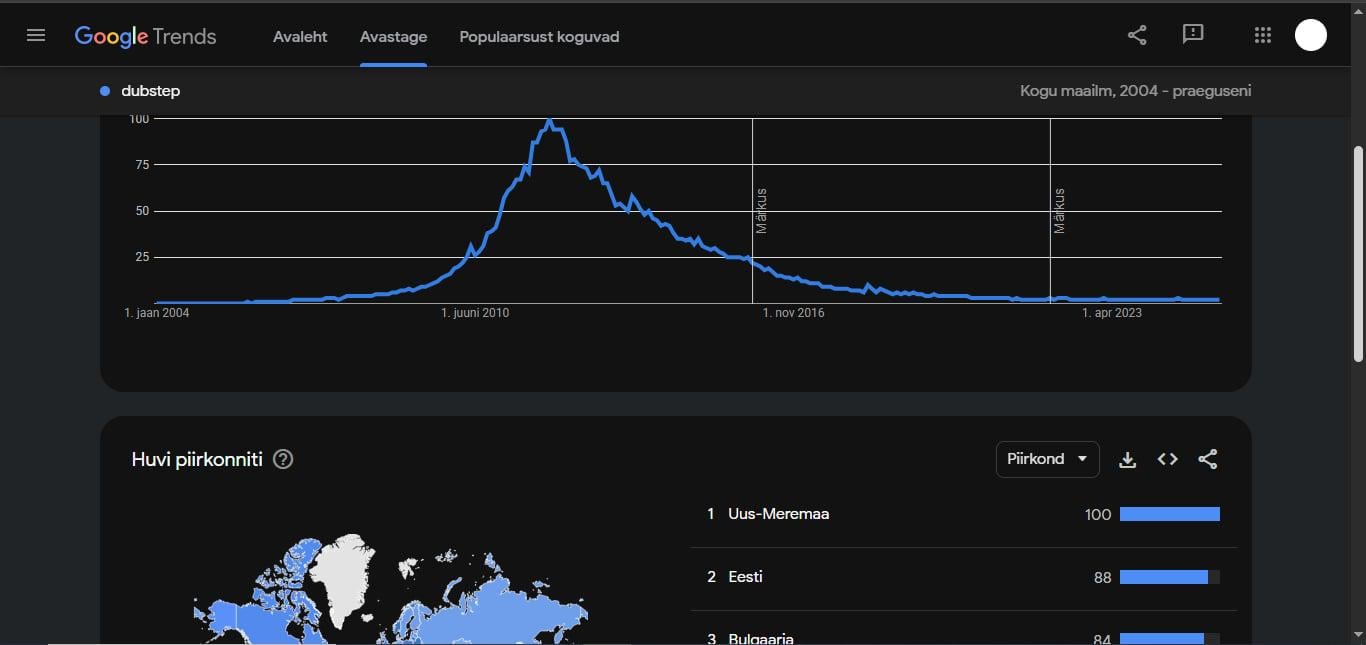
Task: Click the page vertical scrollbar
Action: tap(1358, 253)
